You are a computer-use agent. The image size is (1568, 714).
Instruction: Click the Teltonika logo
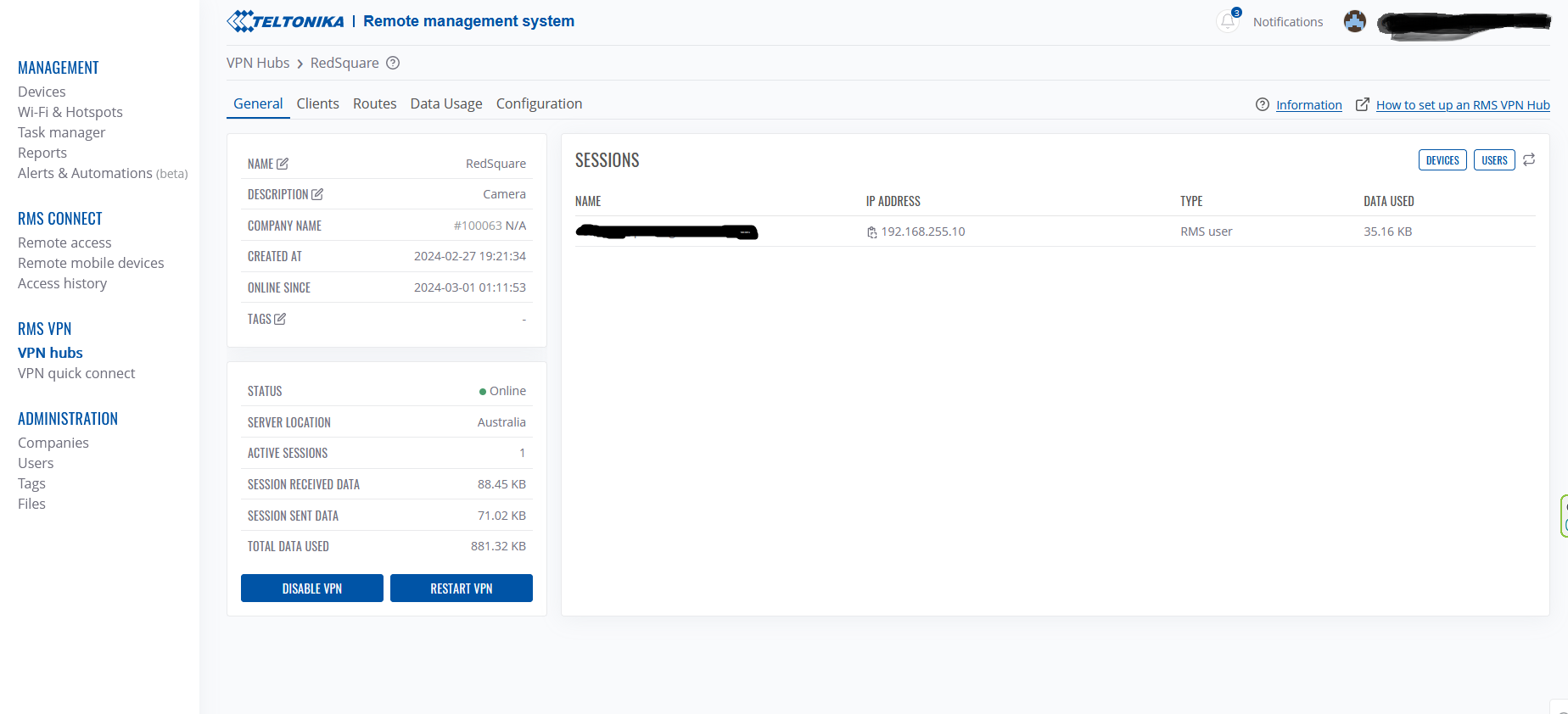pyautogui.click(x=286, y=21)
